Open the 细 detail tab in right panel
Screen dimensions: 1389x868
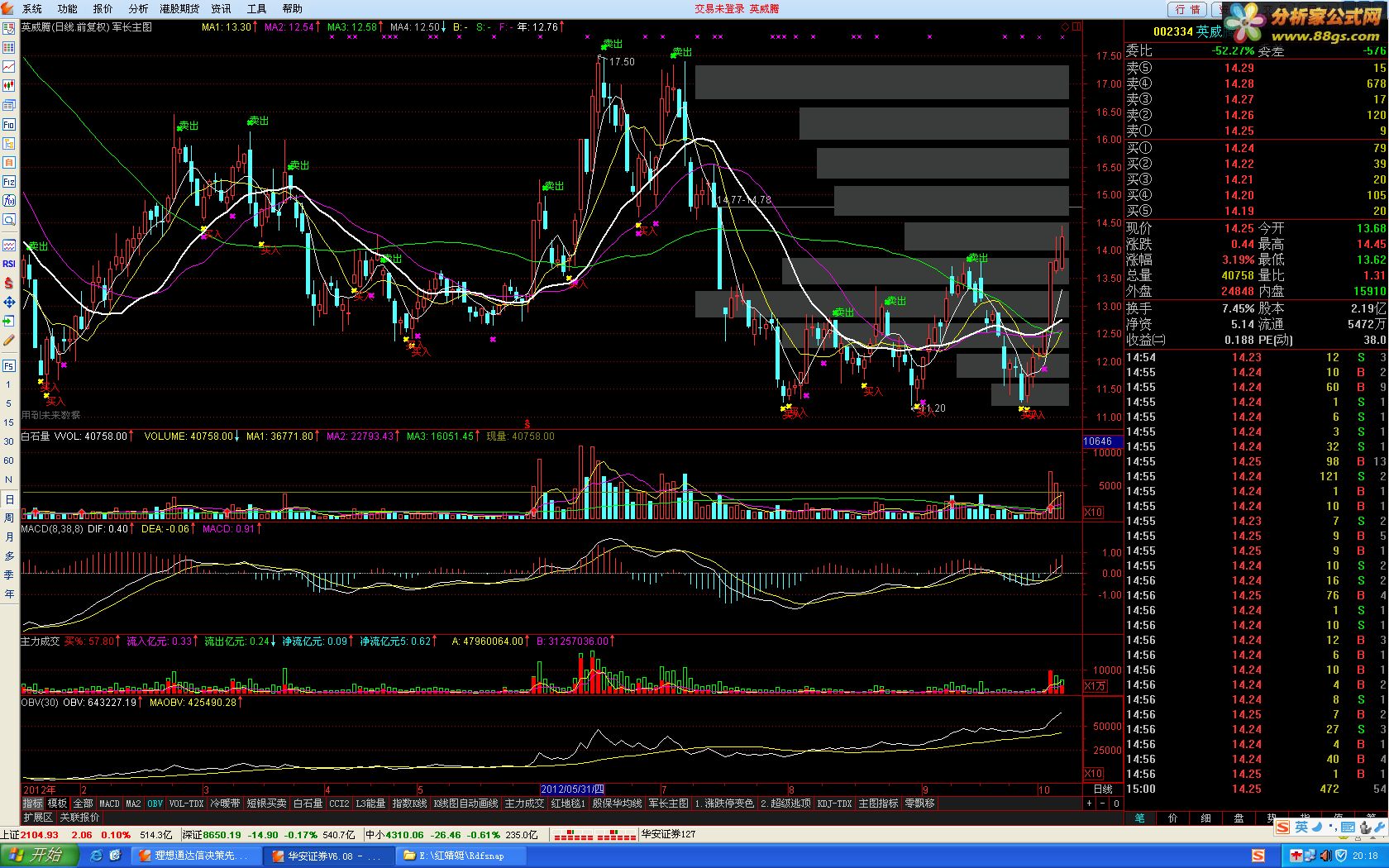(x=1205, y=818)
